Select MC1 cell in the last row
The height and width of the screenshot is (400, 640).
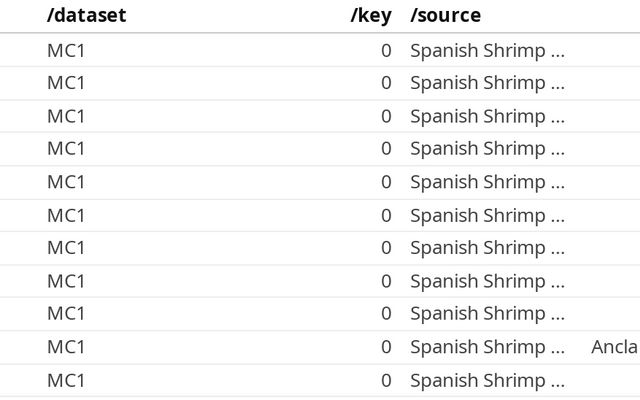[66, 380]
